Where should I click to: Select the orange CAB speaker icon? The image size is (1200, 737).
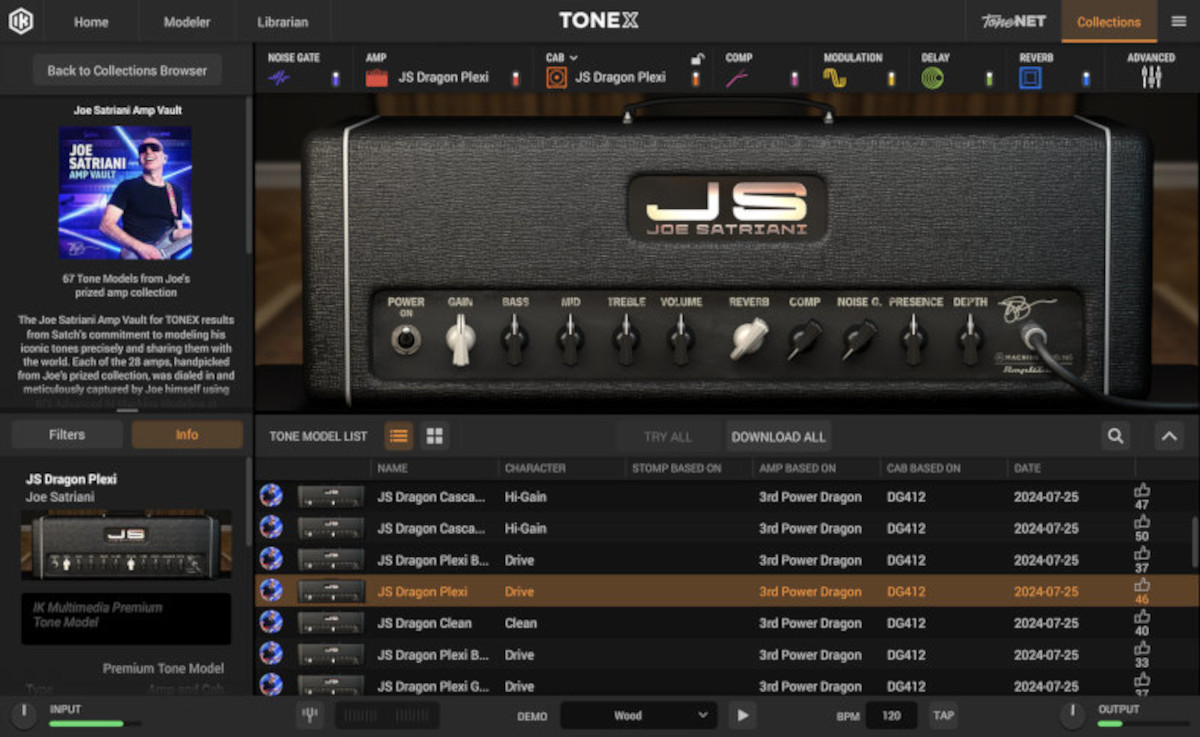tap(557, 77)
